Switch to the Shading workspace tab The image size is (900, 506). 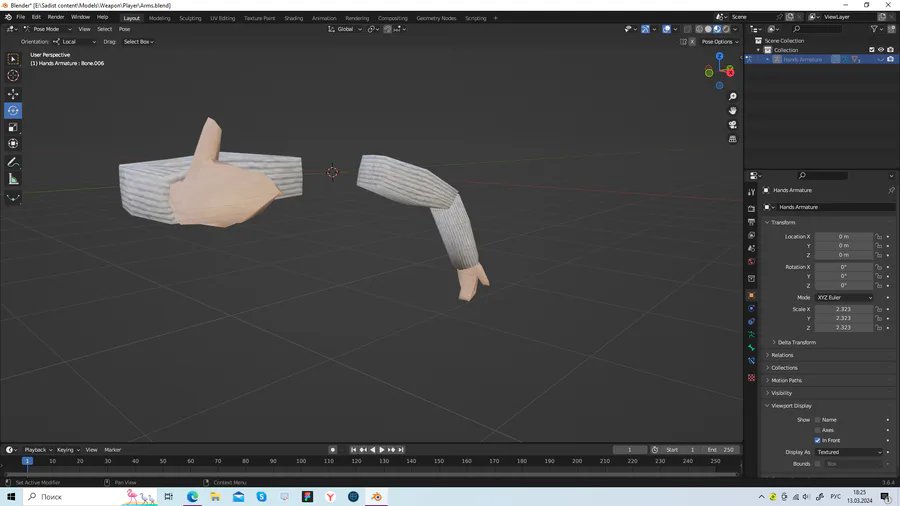pyautogui.click(x=293, y=18)
